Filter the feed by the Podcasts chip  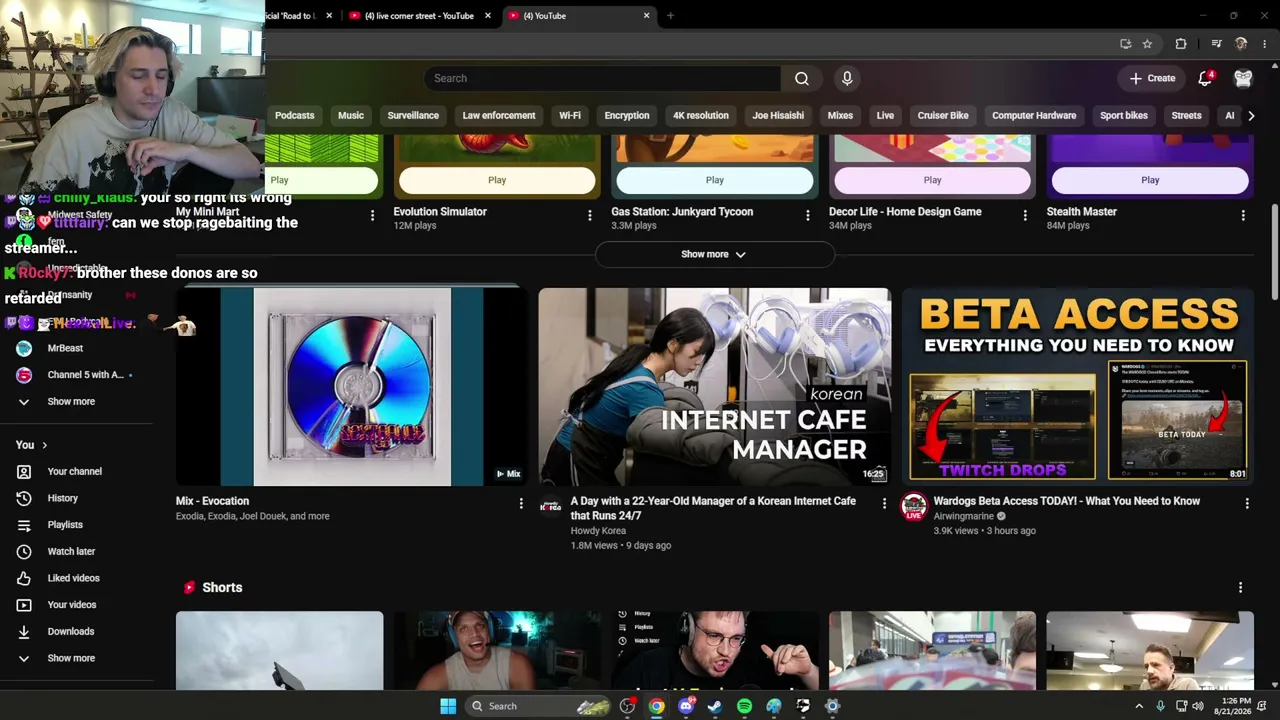click(294, 115)
